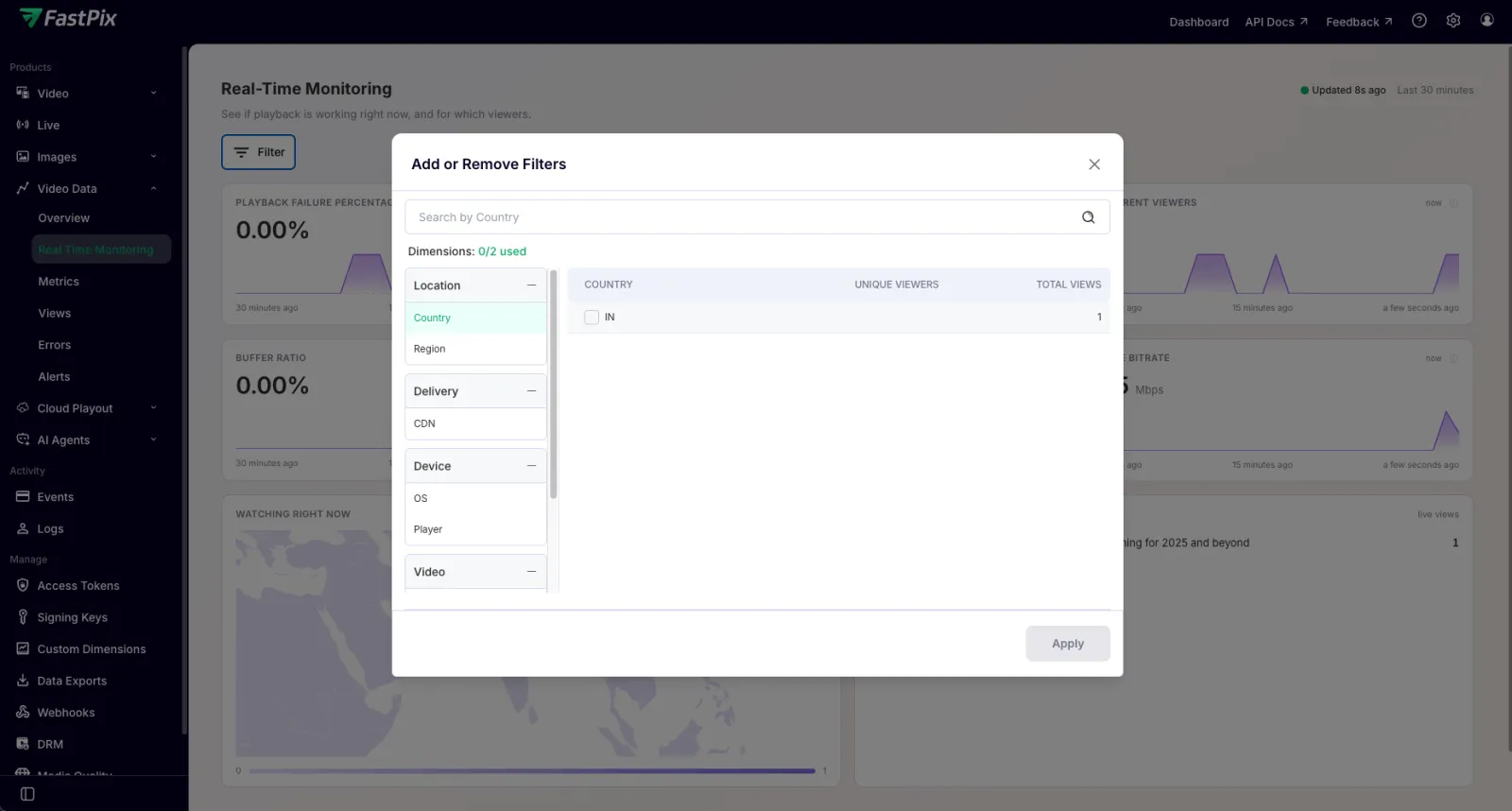Image resolution: width=1512 pixels, height=811 pixels.
Task: Select the CDN dimension
Action: coord(475,423)
